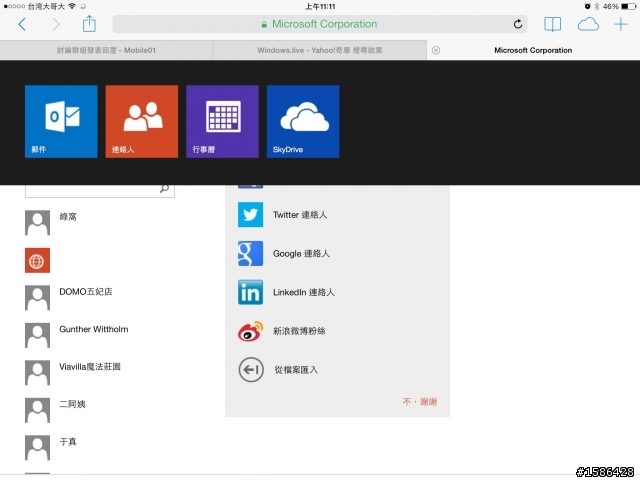Open the Outlook mail tile
Screen dimensions: 640x480
click(x=61, y=121)
